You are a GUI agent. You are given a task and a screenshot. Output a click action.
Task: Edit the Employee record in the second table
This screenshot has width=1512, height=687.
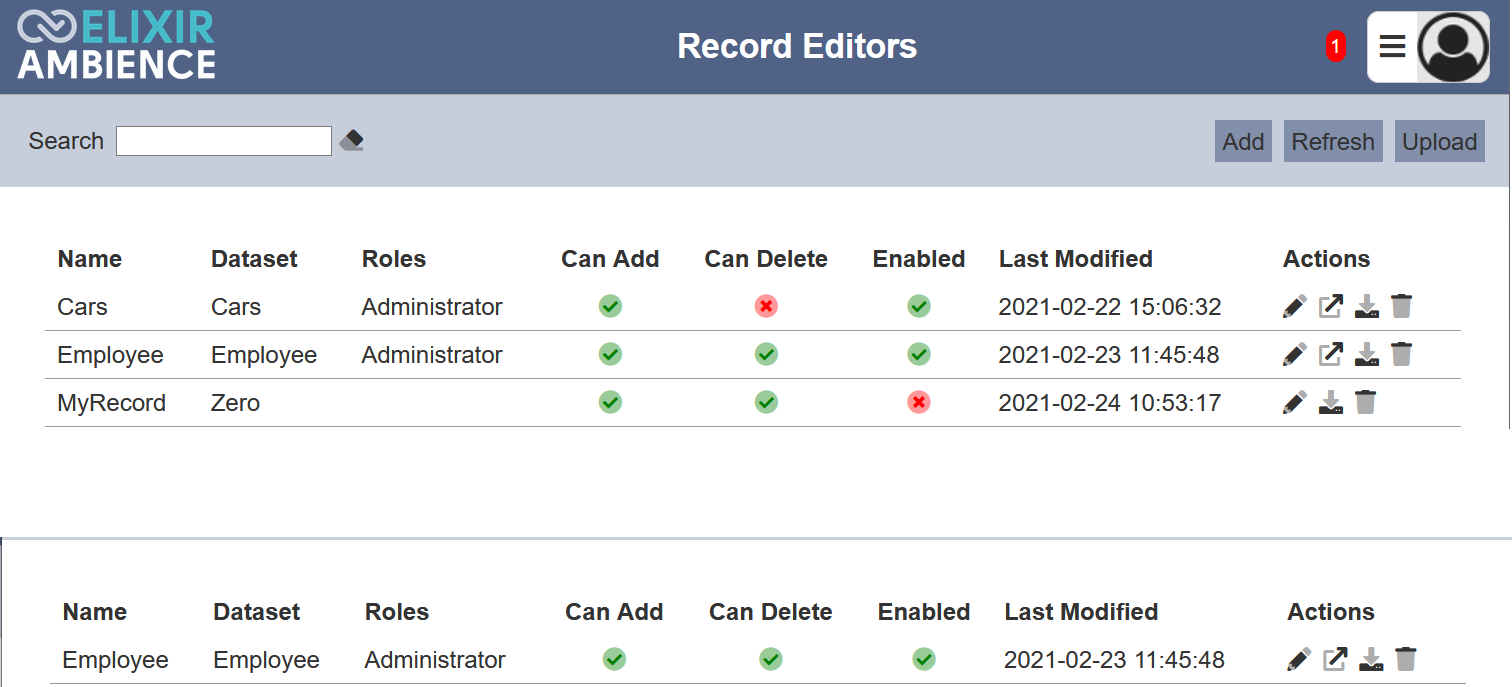pos(1299,659)
